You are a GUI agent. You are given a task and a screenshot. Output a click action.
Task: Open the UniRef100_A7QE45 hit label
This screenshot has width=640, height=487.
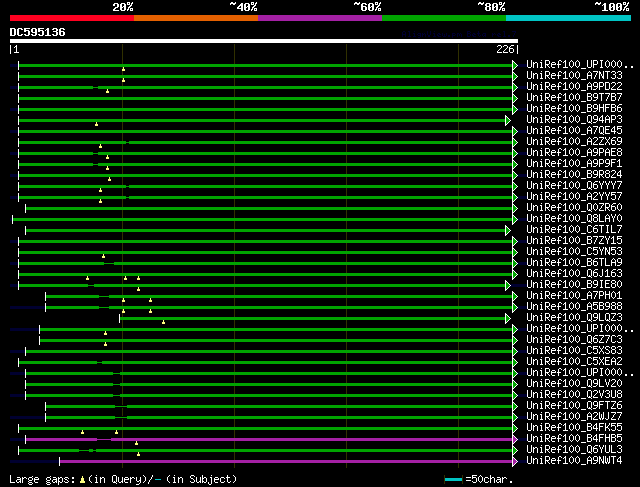(574, 131)
